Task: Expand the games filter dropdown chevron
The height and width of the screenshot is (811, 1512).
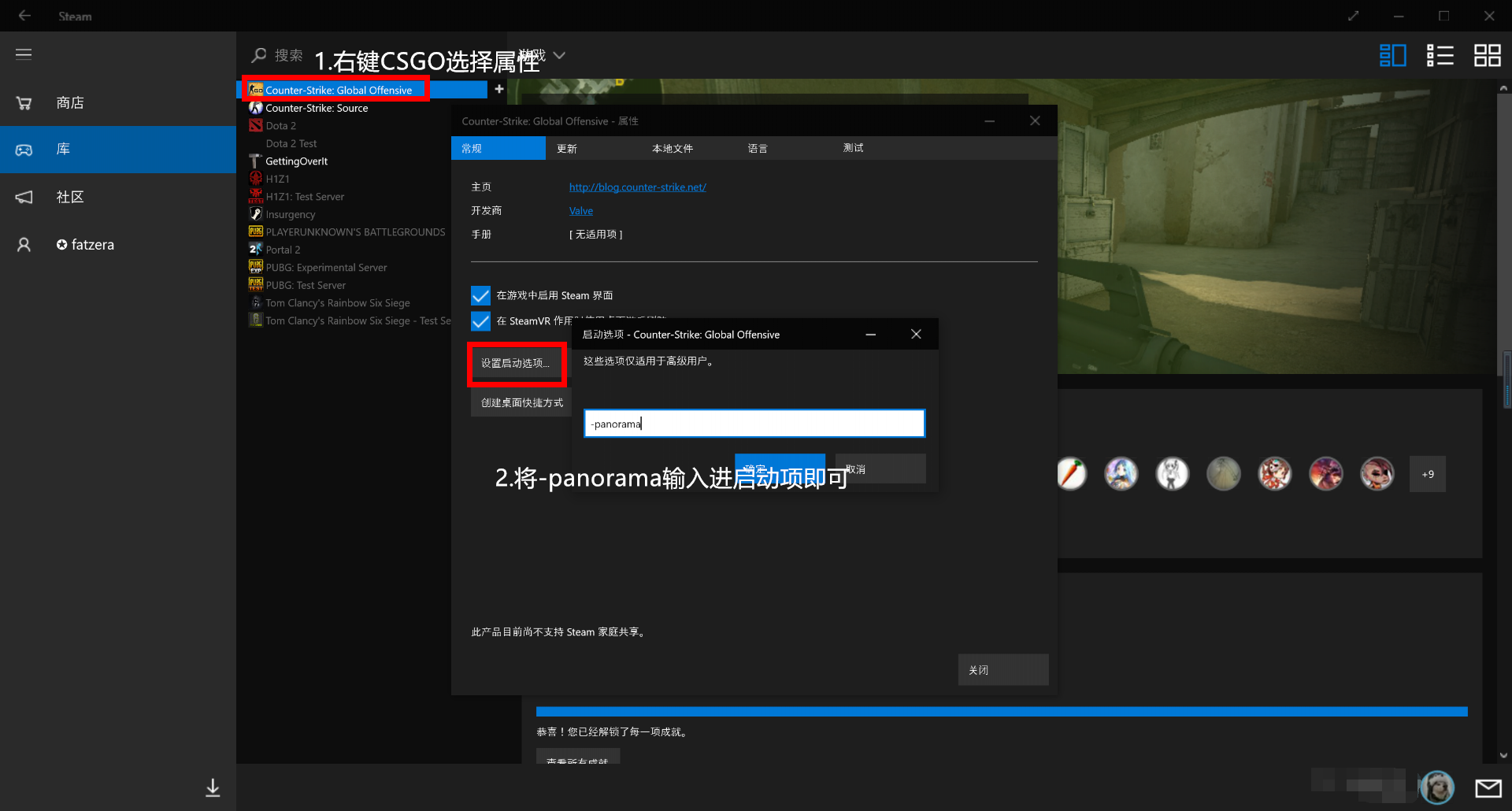Action: pos(559,55)
